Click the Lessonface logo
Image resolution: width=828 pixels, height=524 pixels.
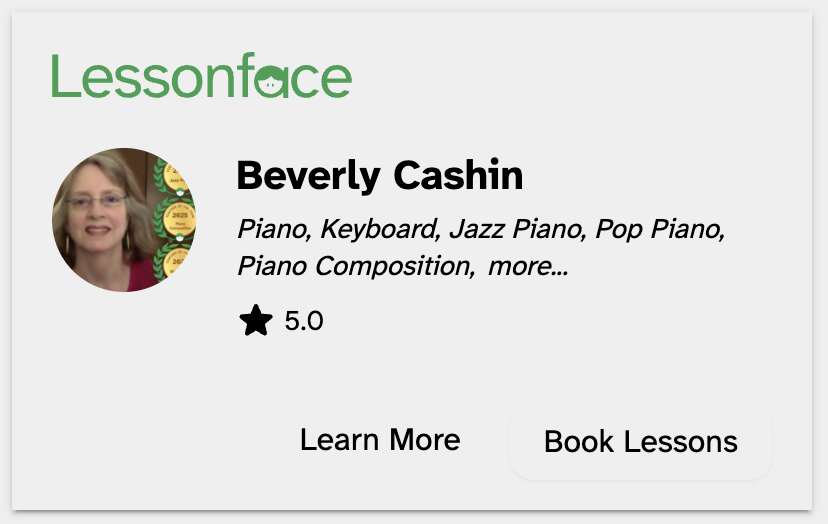[201, 77]
